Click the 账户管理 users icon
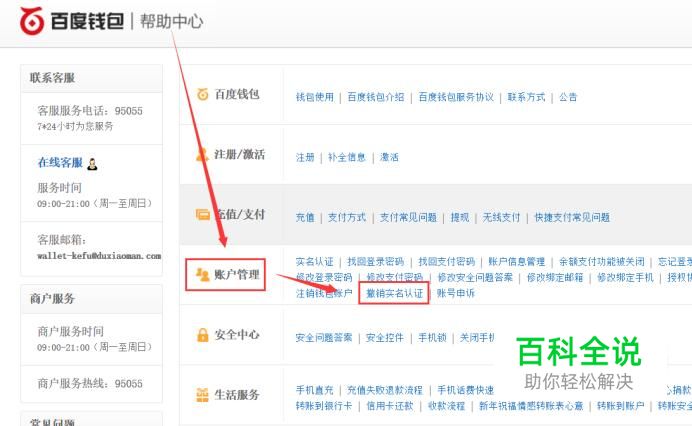This screenshot has width=692, height=426. click(203, 275)
